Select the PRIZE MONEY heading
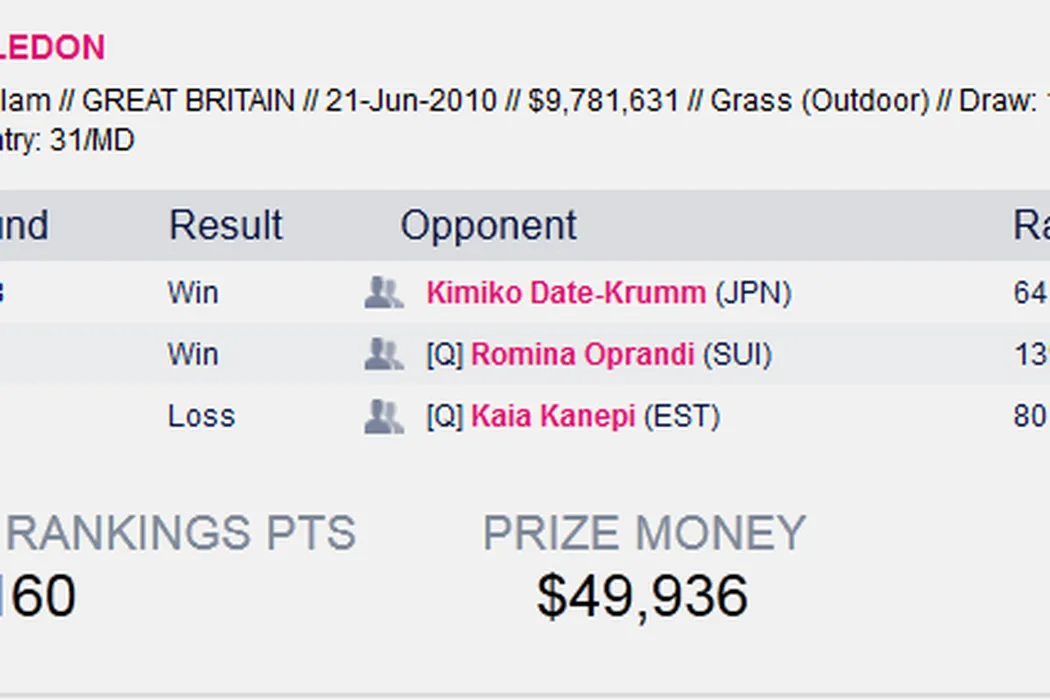This screenshot has width=1050, height=700. [644, 533]
